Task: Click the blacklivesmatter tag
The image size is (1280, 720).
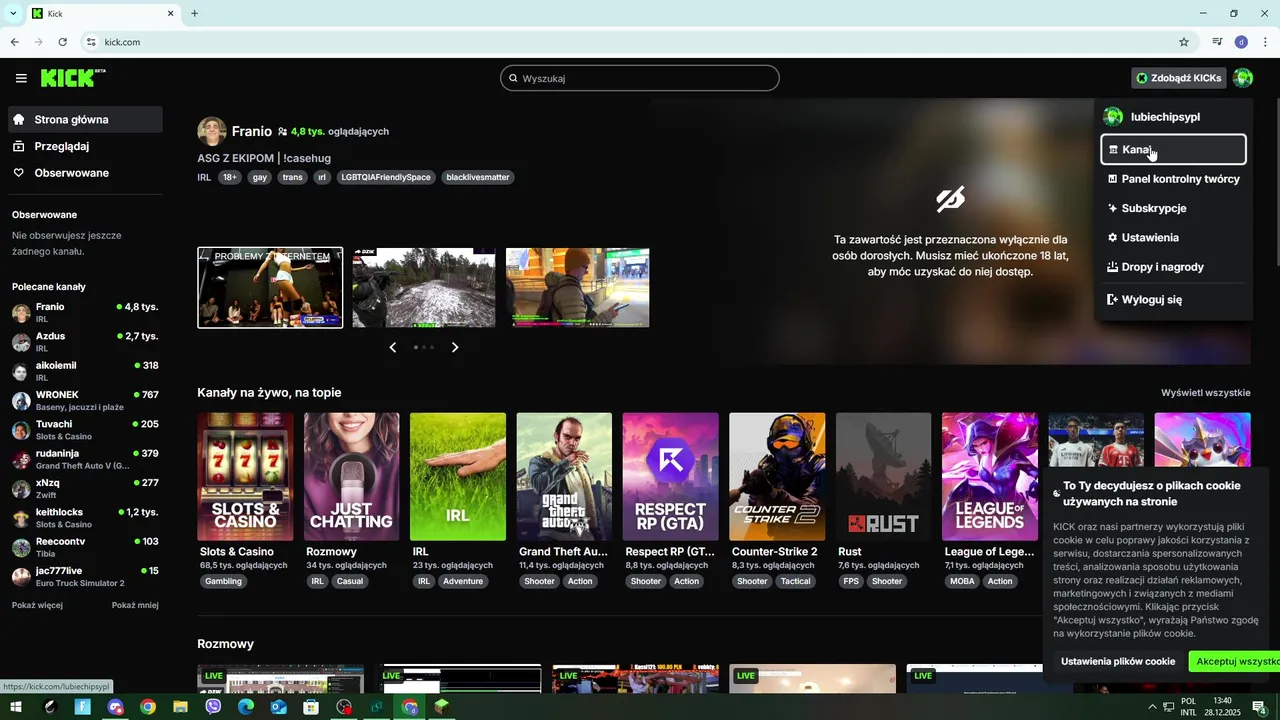Action: pyautogui.click(x=478, y=177)
